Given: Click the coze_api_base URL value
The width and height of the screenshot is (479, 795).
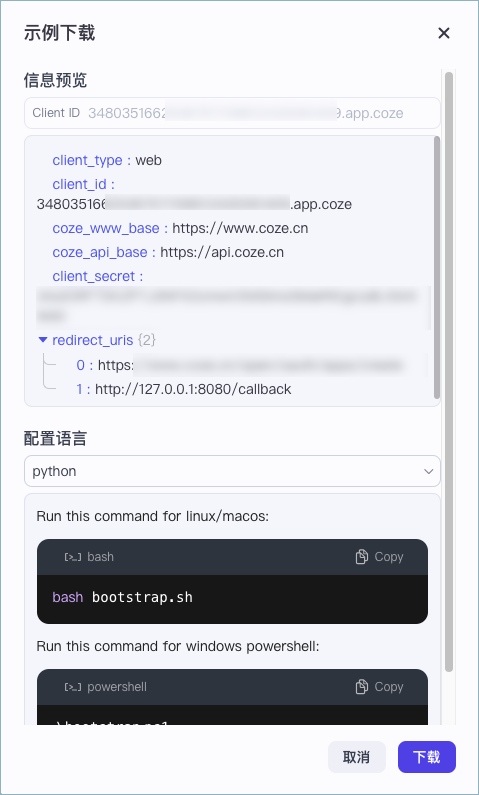Looking at the screenshot, I should (222, 252).
